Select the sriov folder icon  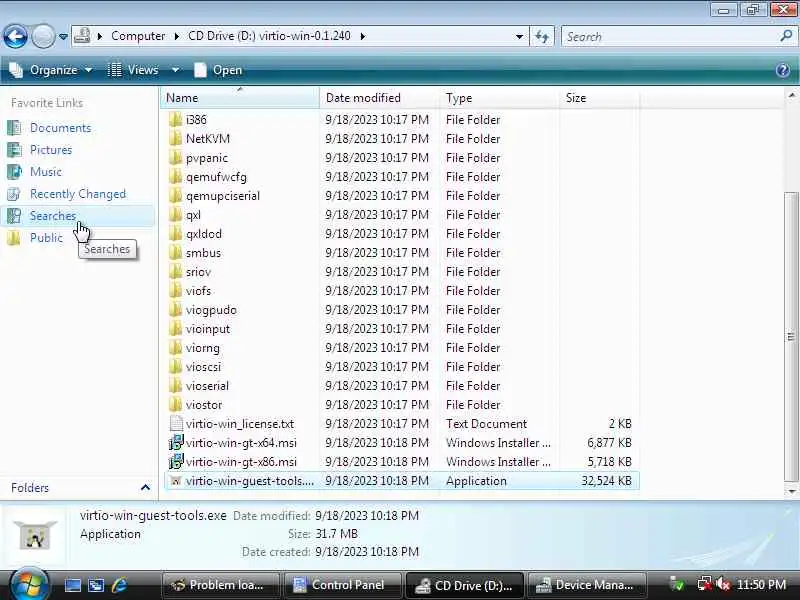[176, 271]
